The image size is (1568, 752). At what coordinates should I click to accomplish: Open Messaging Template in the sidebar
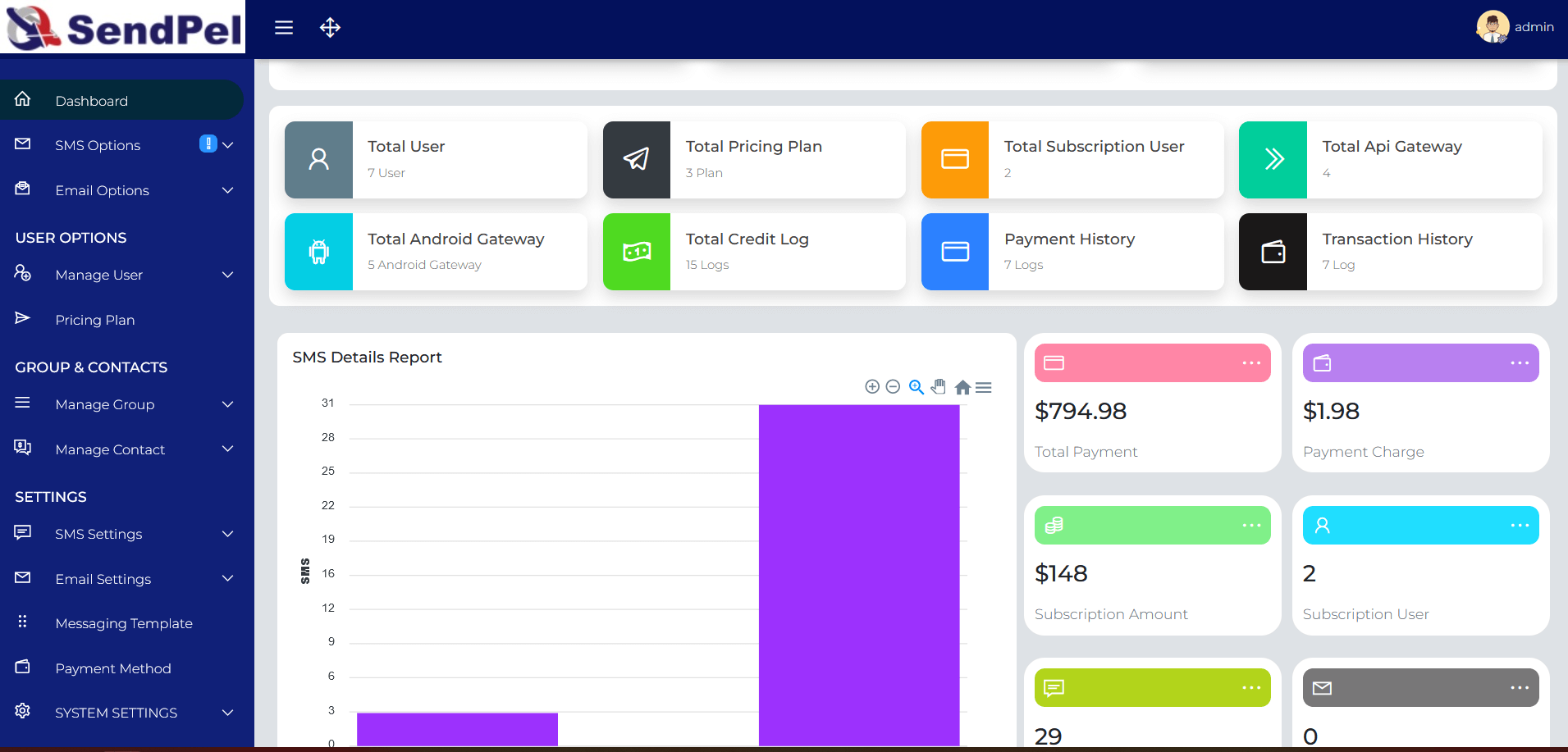pos(124,623)
